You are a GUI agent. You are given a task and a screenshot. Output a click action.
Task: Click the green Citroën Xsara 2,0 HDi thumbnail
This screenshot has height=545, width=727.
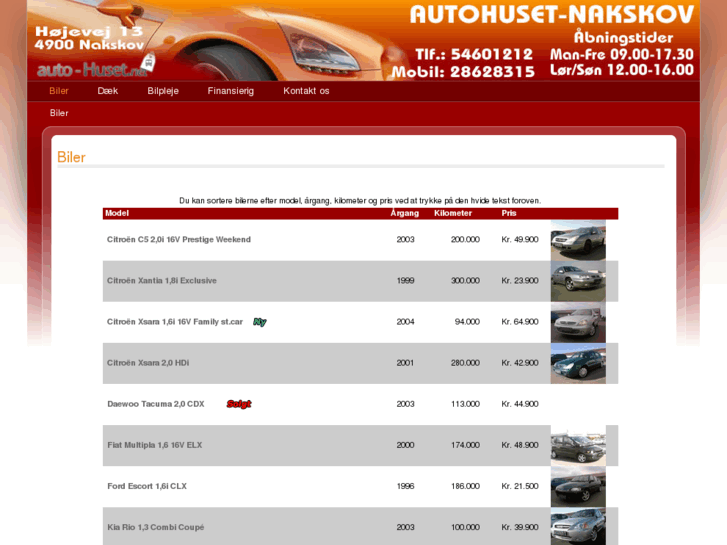(x=578, y=364)
